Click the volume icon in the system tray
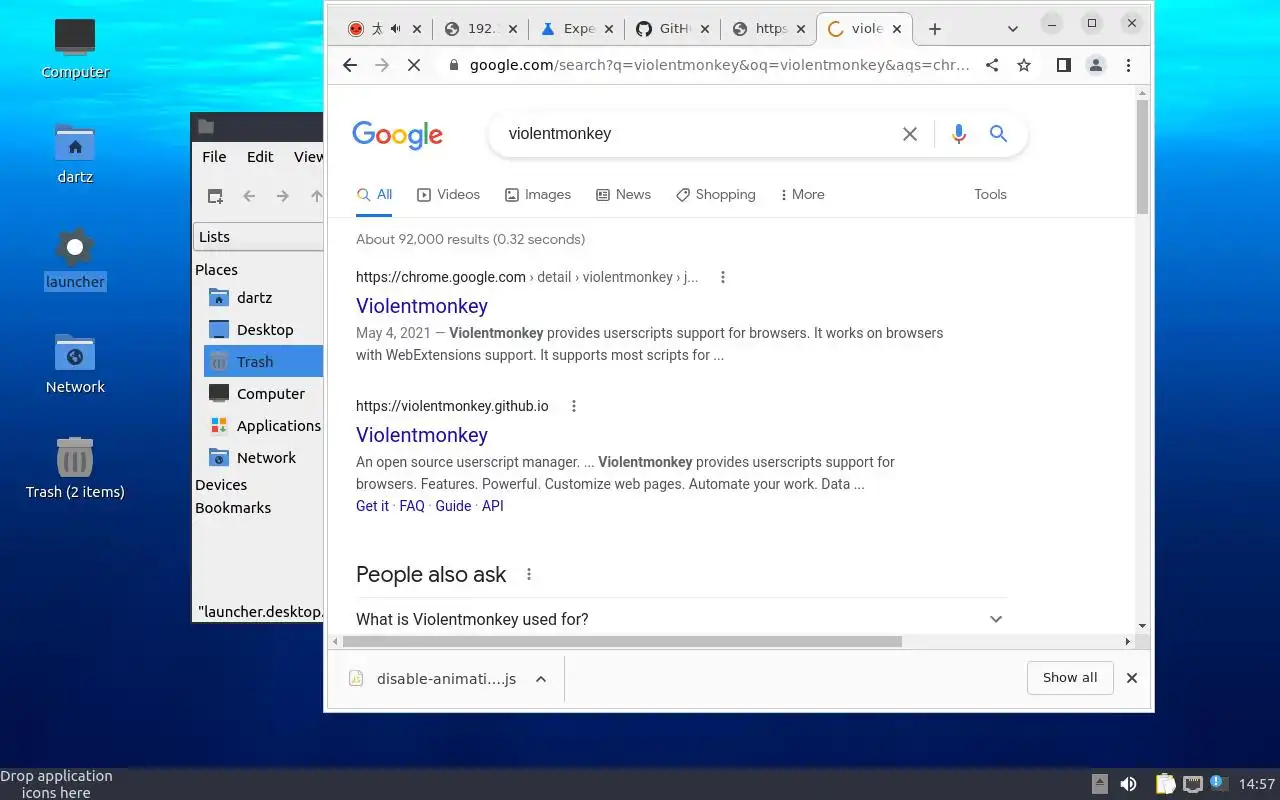 coord(1128,784)
